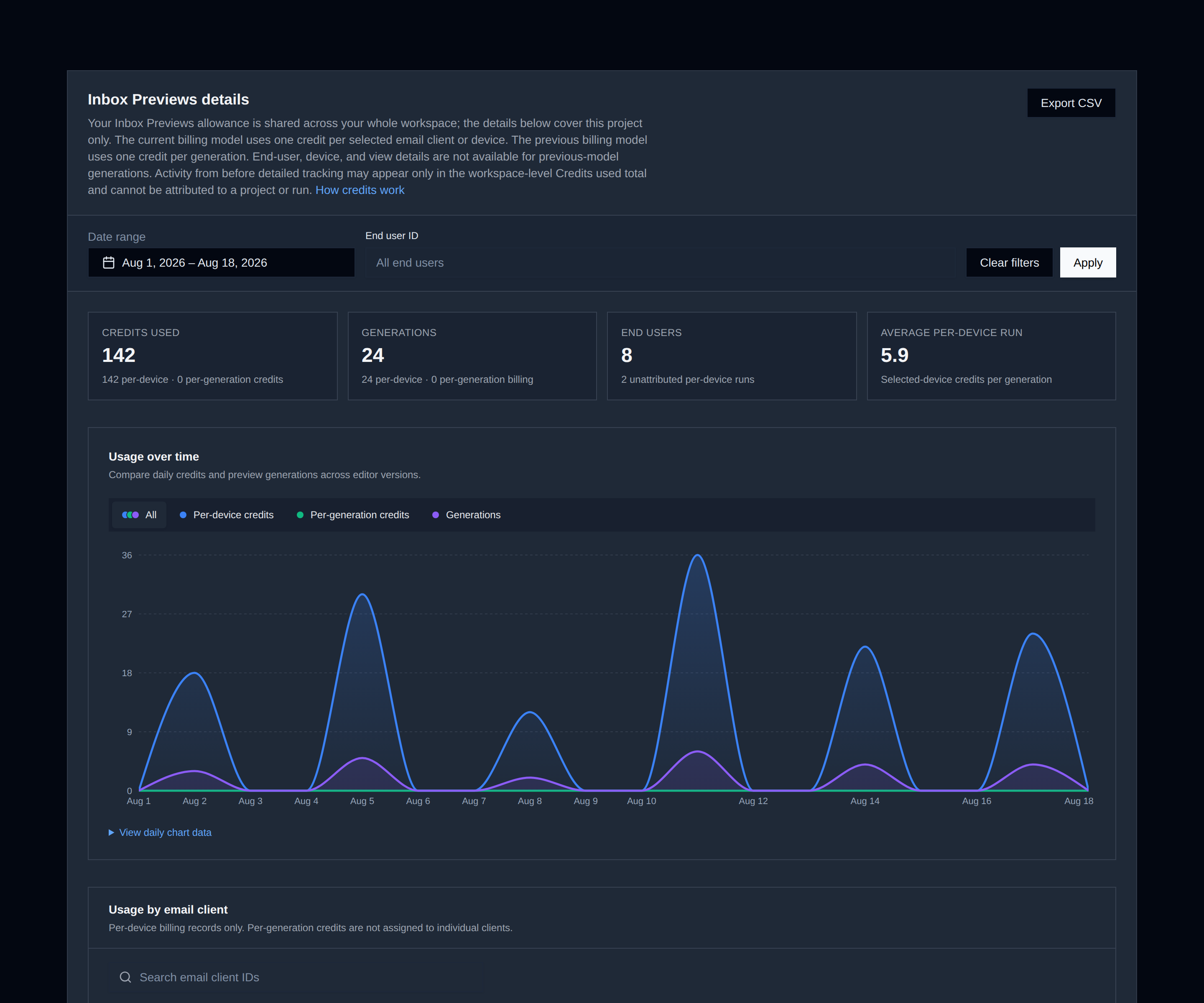Show only Per-generation credits series

[352, 515]
